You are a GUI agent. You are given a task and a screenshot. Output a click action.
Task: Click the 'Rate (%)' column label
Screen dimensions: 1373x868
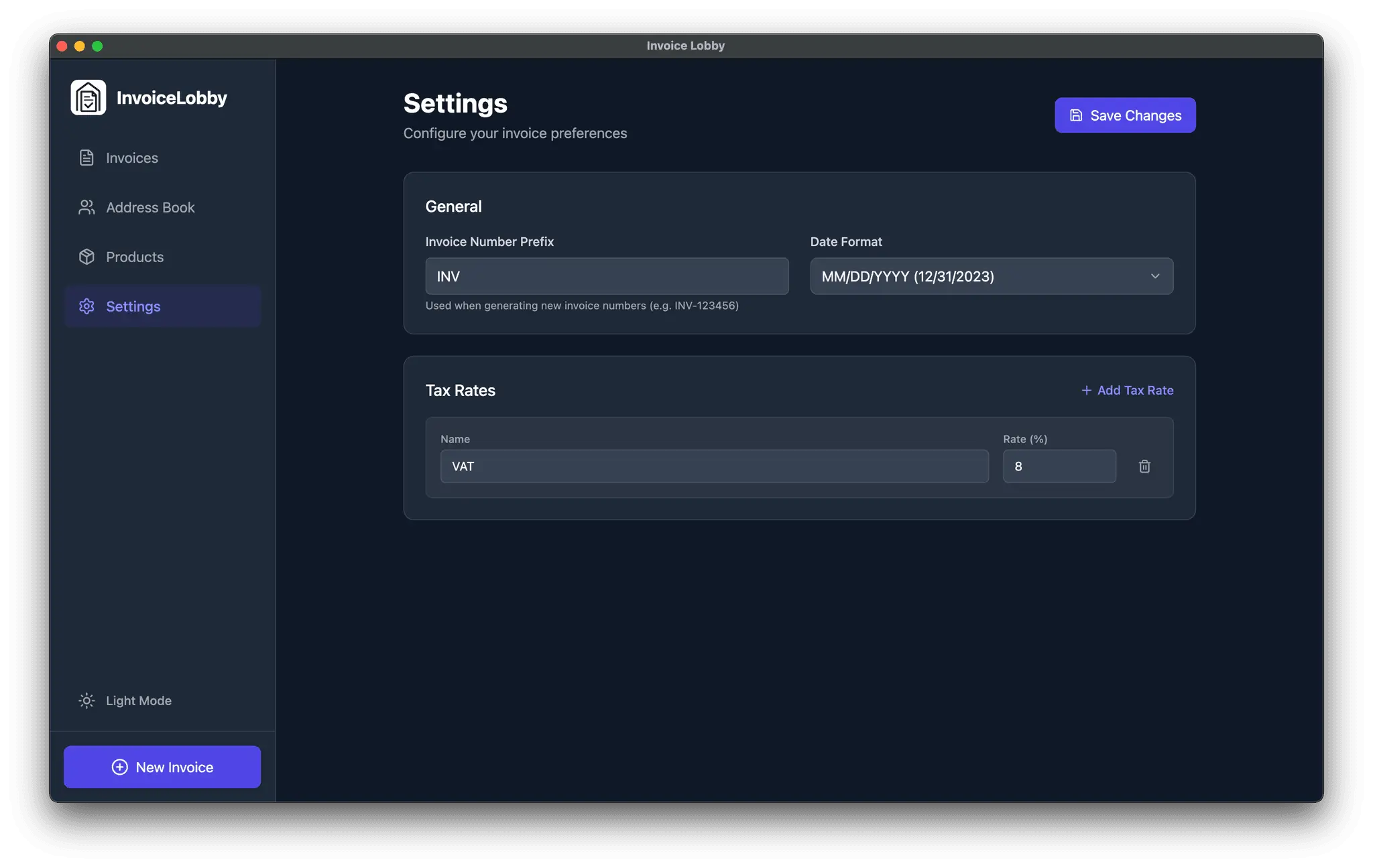pyautogui.click(x=1025, y=439)
